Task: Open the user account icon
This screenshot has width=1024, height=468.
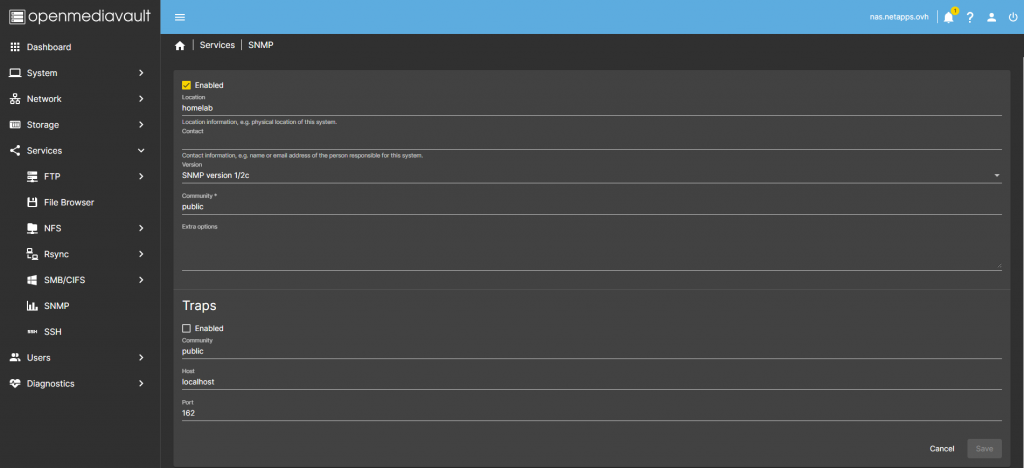Action: 991,17
